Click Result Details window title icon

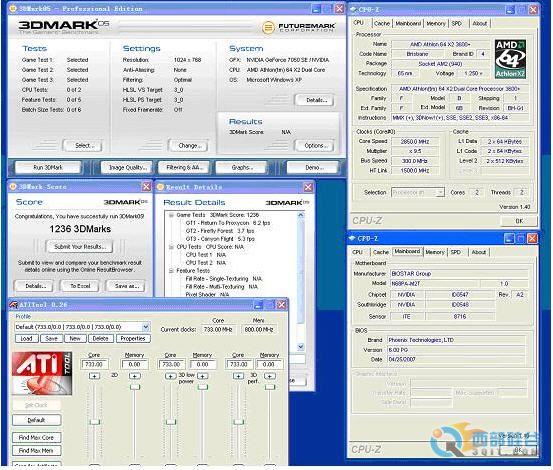coord(160,187)
